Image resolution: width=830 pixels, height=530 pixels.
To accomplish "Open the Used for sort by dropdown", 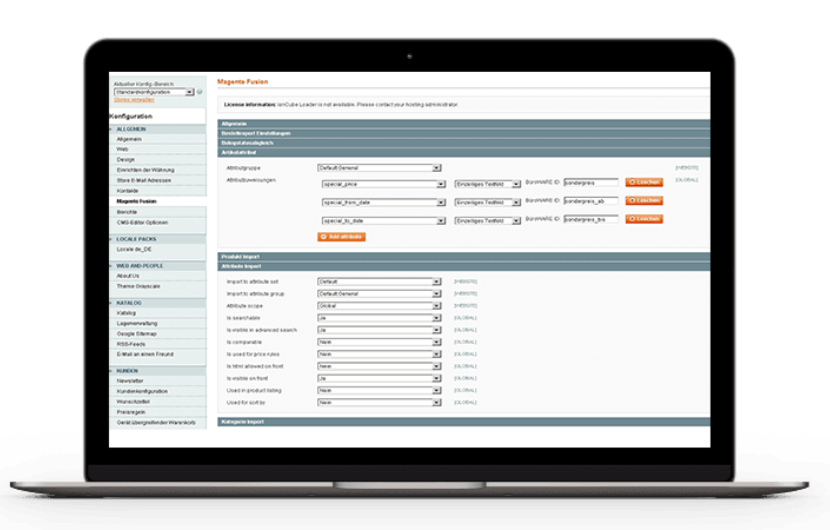I will tap(379, 403).
